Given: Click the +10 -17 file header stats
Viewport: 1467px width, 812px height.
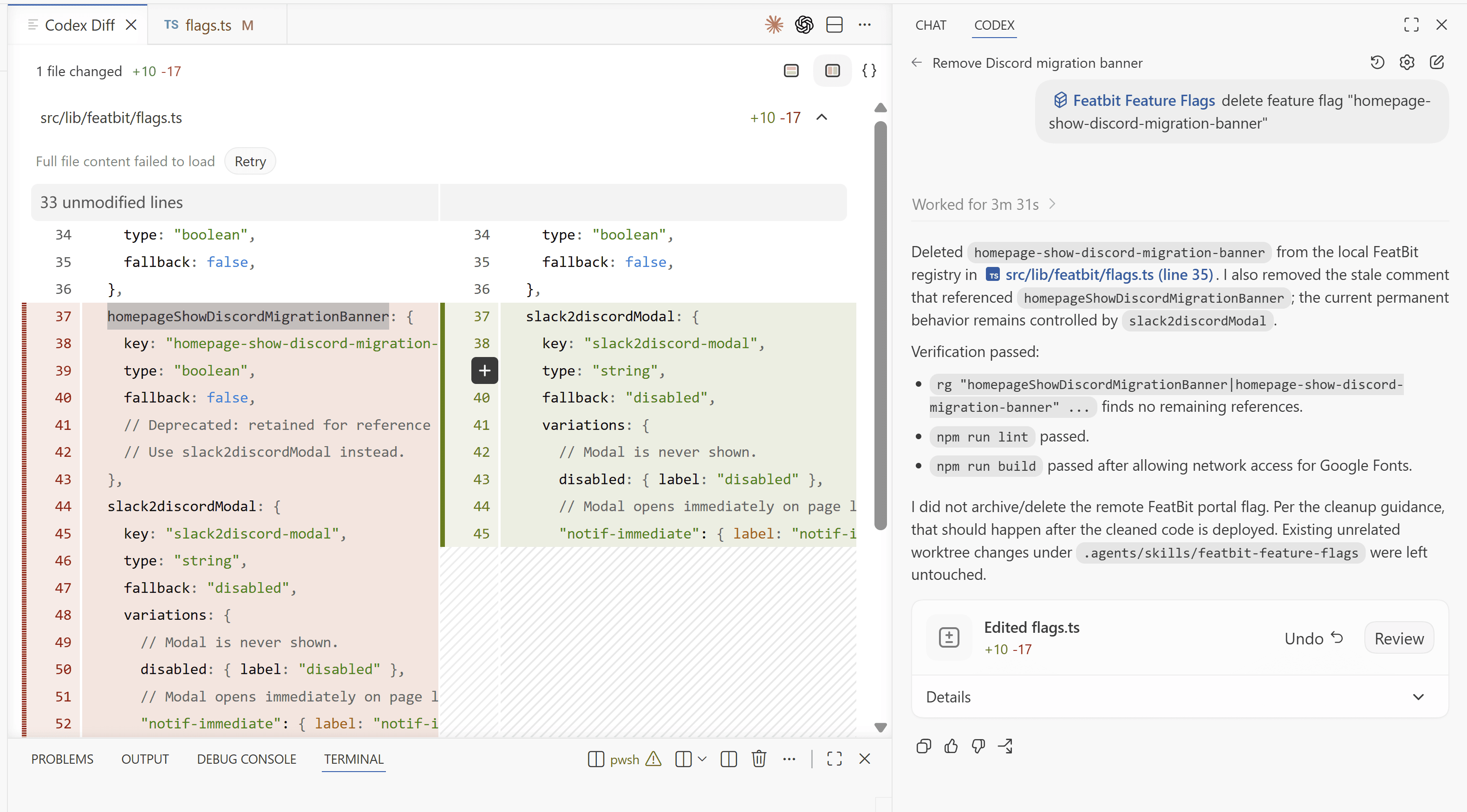Looking at the screenshot, I should click(x=775, y=117).
